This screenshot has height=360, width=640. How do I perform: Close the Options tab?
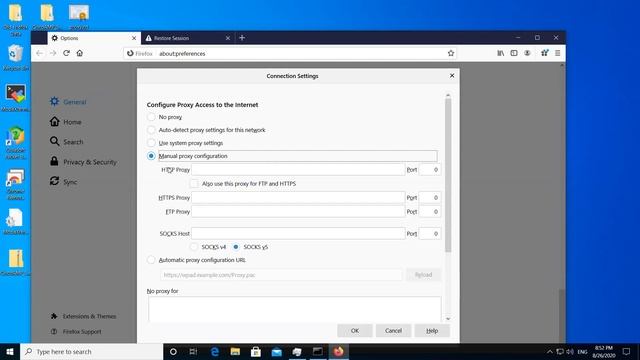tap(134, 38)
